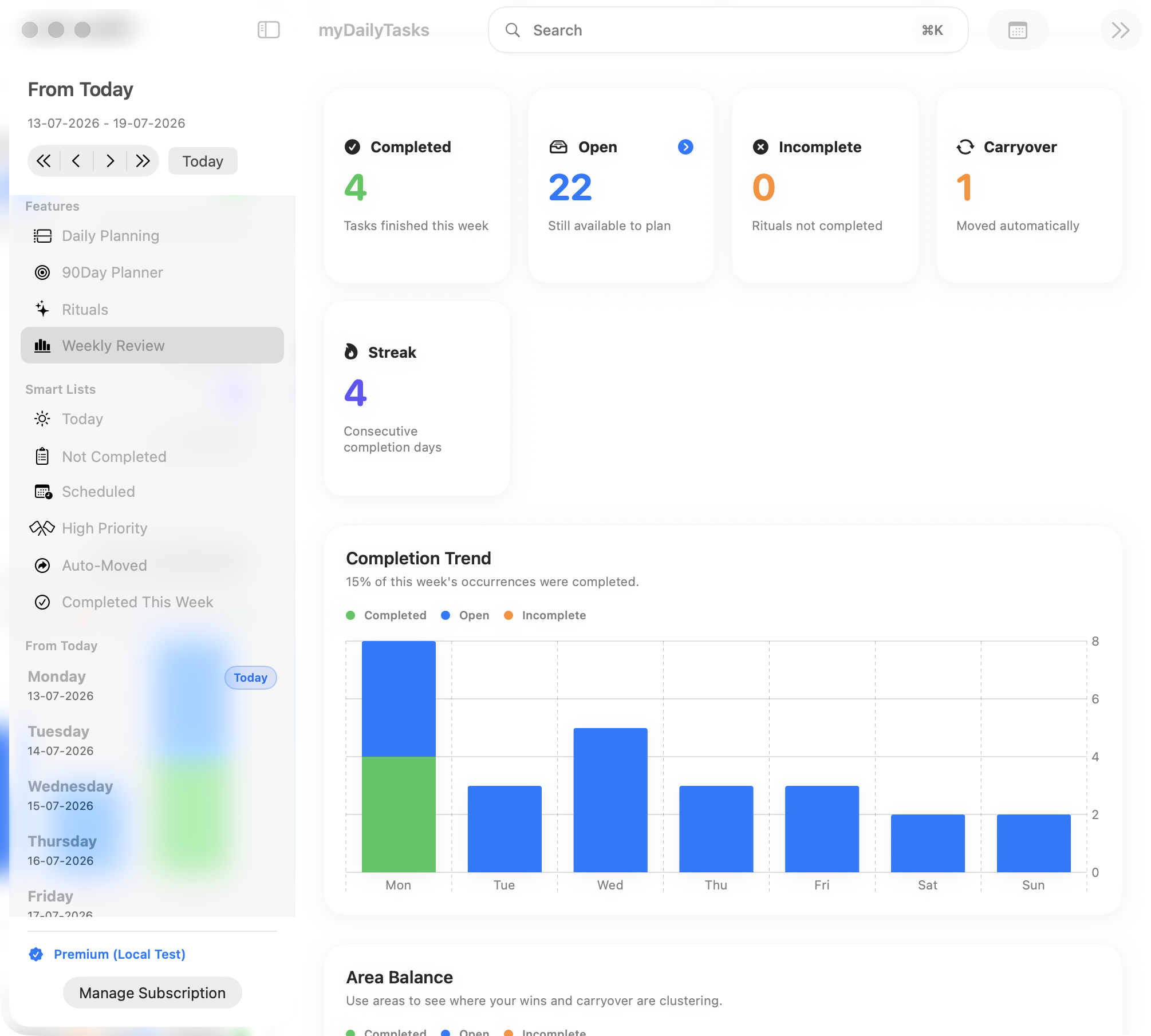Click the Today badge next to Monday
This screenshot has height=1036, width=1151.
250,678
